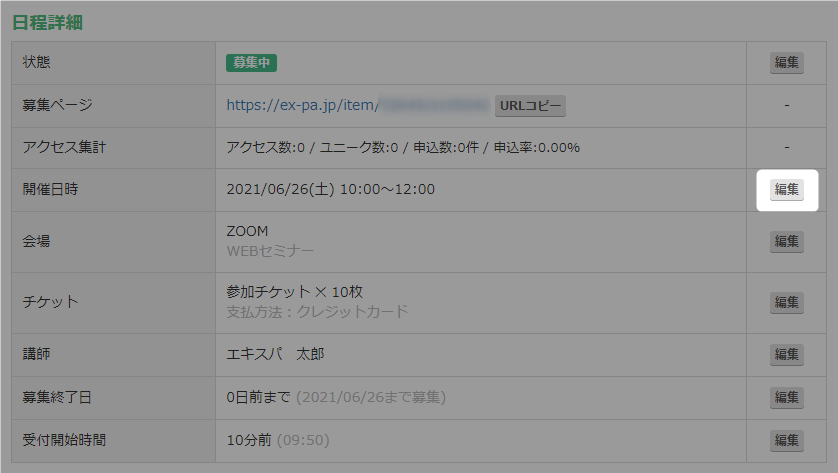This screenshot has width=838, height=473.
Task: Click the 募集中 status badge
Action: coord(251,63)
